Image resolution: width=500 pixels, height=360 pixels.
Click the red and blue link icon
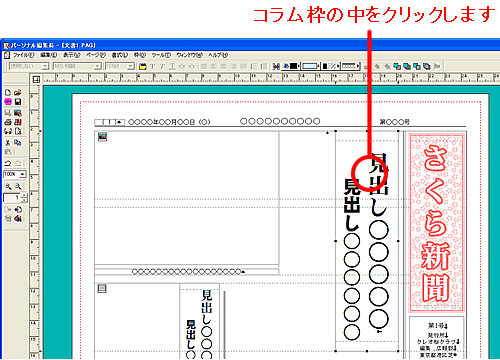click(x=276, y=66)
